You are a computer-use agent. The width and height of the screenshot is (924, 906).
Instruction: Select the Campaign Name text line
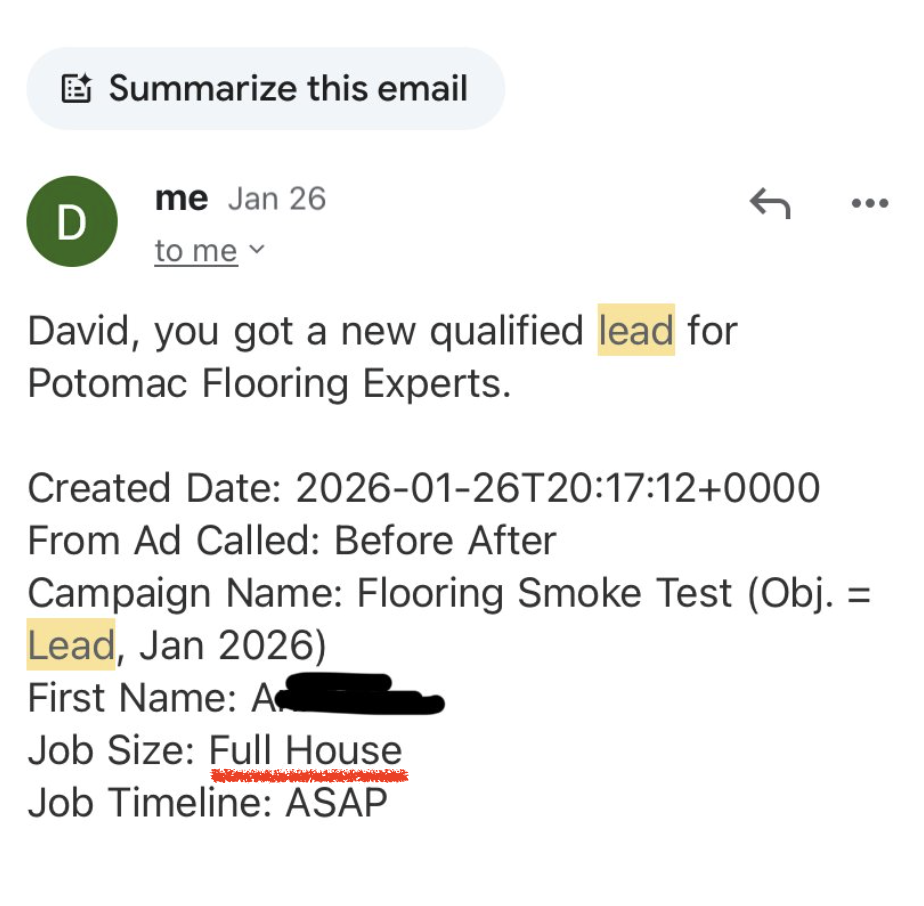point(400,592)
